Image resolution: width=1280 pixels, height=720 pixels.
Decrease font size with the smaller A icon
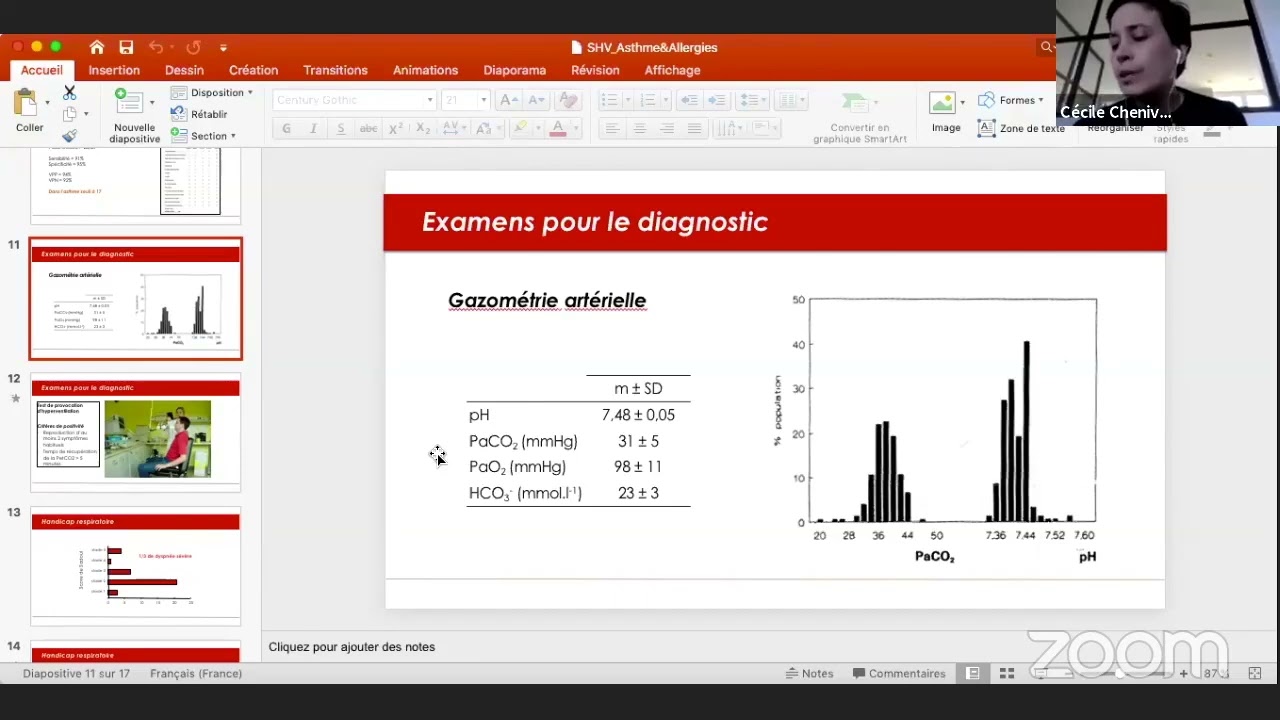pos(537,100)
